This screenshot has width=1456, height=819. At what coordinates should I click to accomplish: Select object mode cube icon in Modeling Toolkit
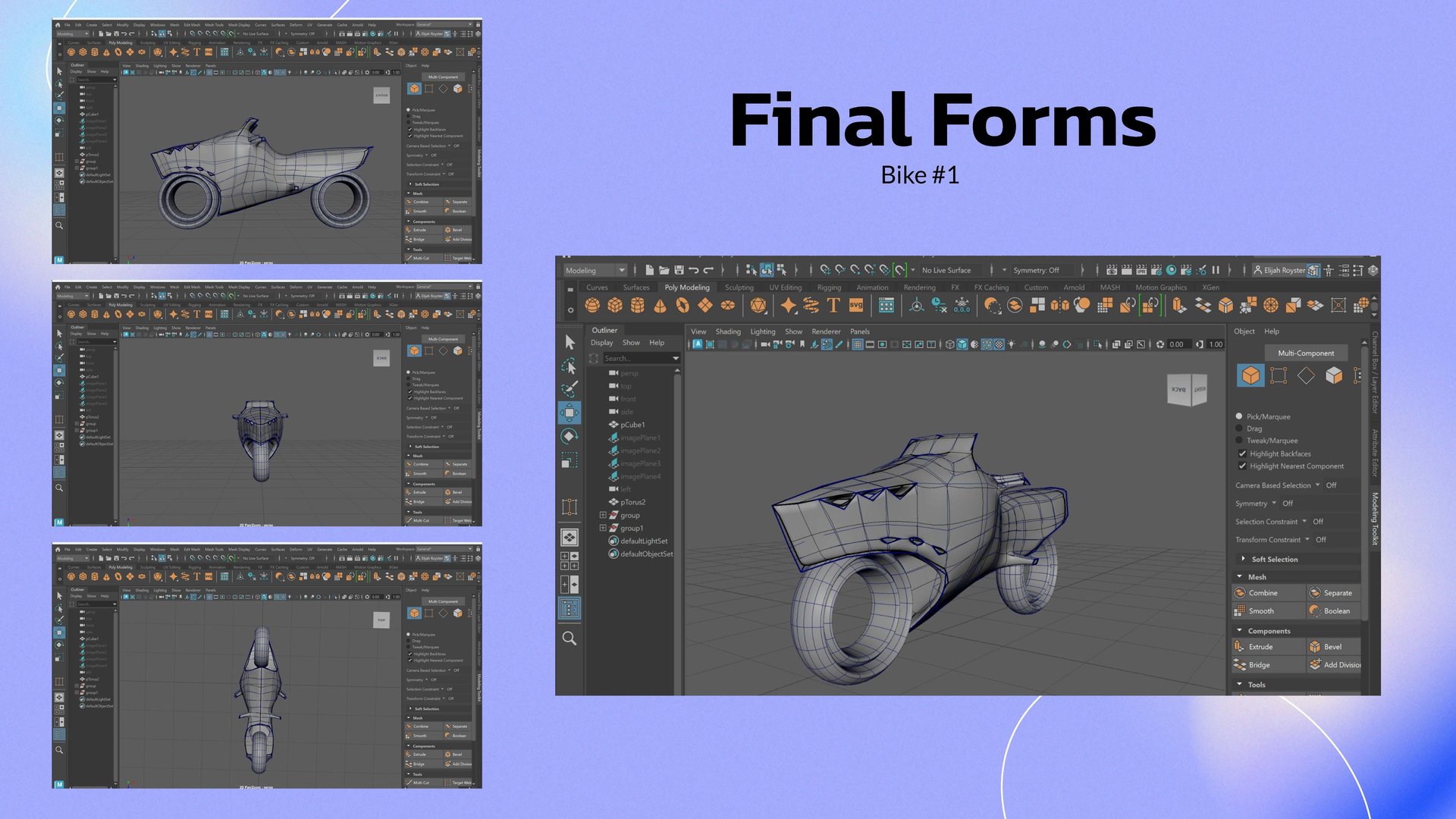1250,375
